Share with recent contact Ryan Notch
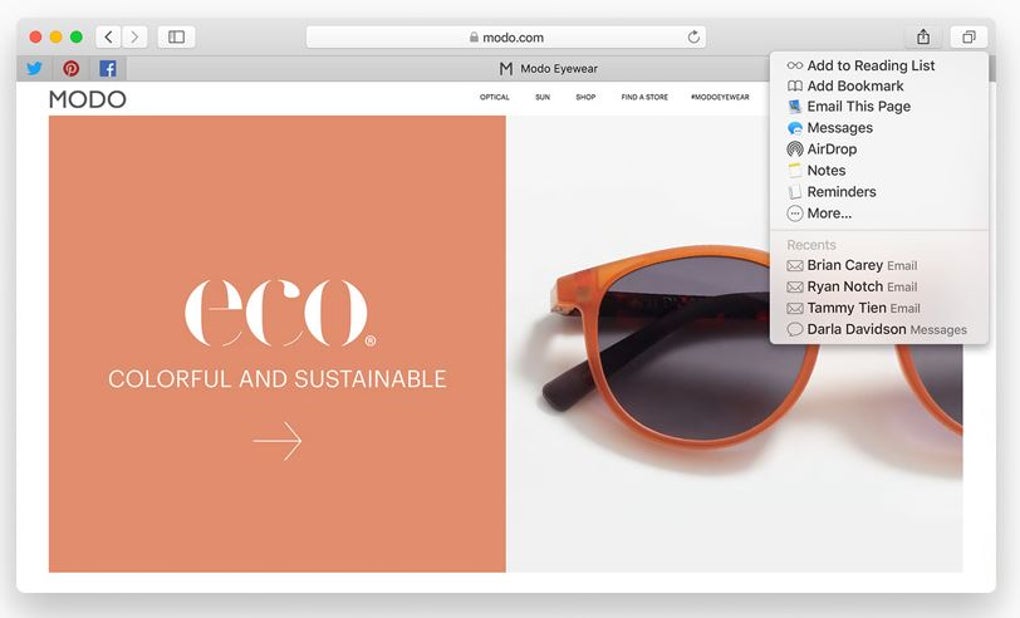1020x618 pixels. (879, 287)
